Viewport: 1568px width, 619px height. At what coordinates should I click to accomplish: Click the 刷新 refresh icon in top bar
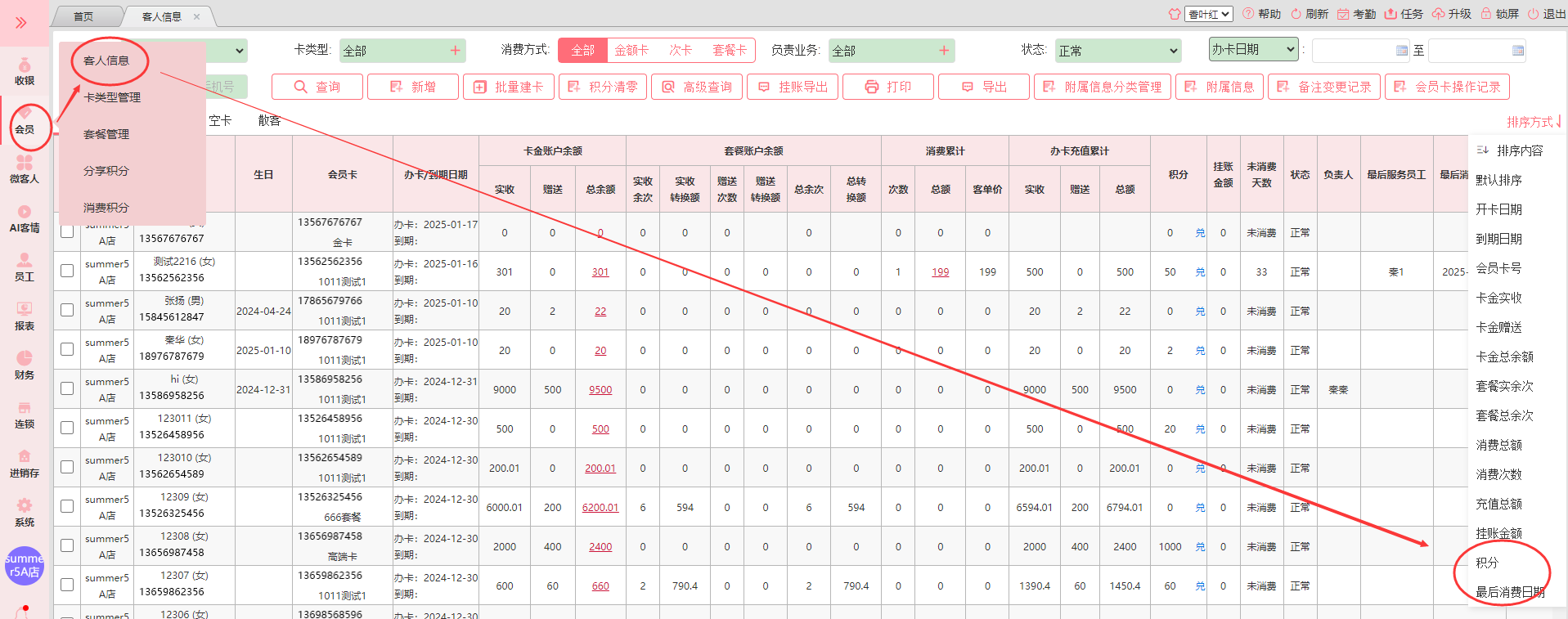click(1296, 14)
